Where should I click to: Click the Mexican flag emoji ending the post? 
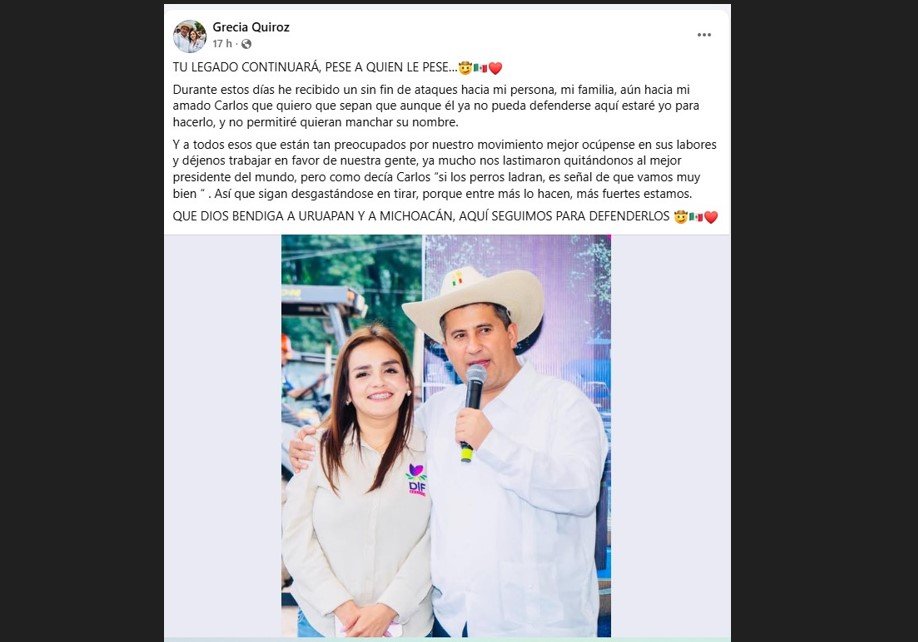tap(696, 217)
